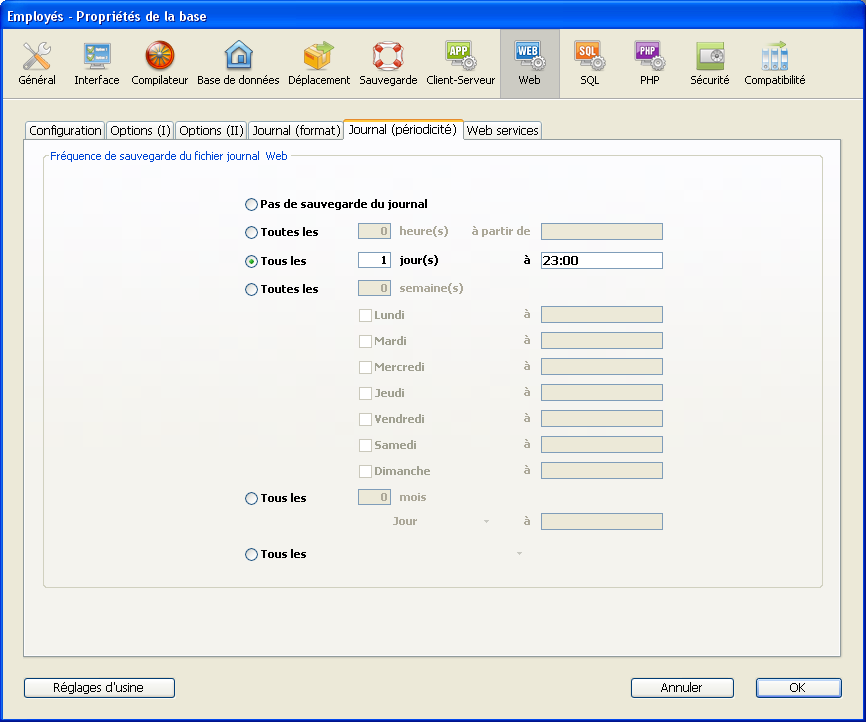Tick the Lundi checkbox

(x=365, y=316)
